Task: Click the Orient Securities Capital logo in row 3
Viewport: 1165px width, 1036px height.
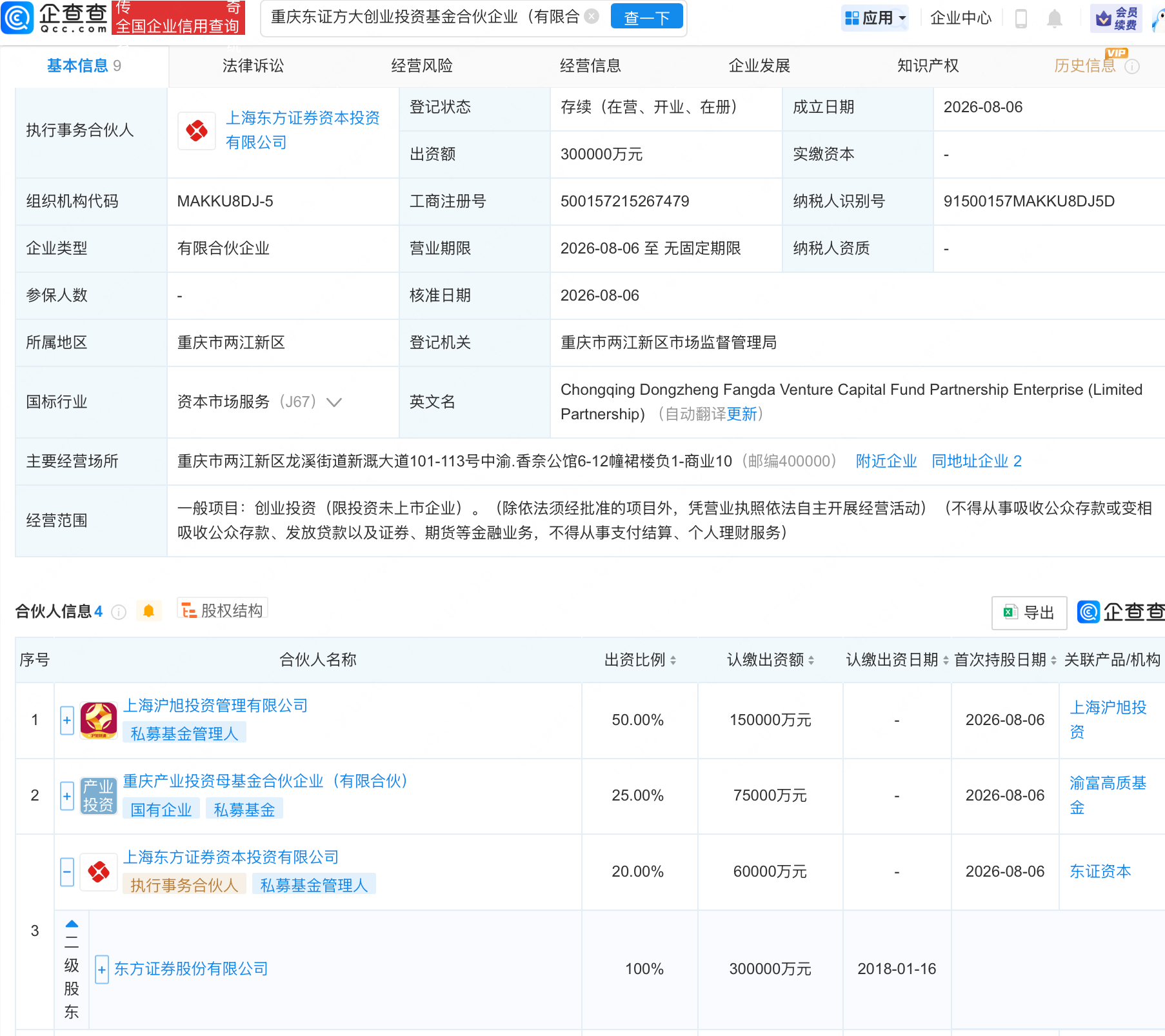Action: pos(99,872)
